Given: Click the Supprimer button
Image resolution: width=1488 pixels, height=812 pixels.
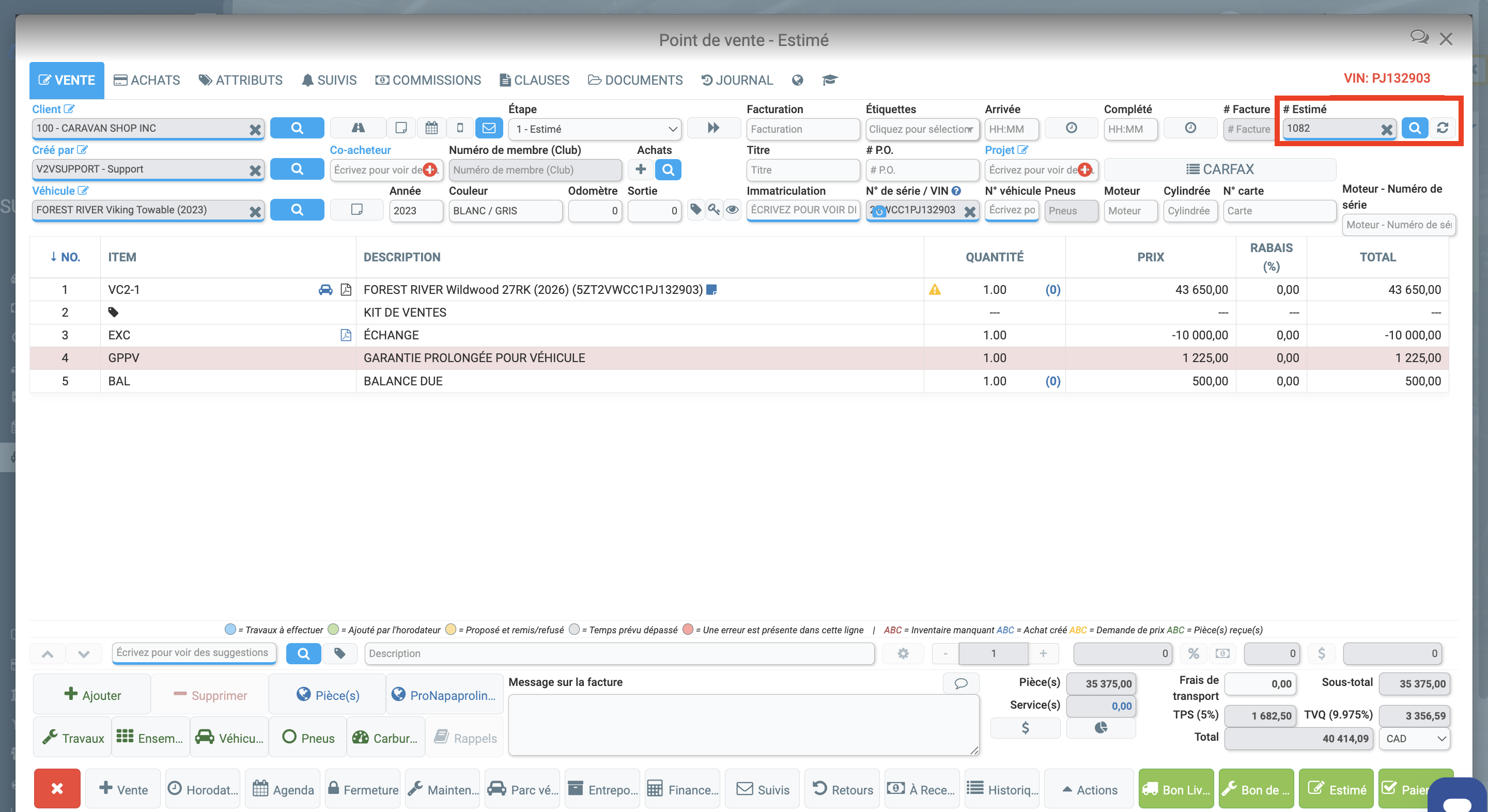Looking at the screenshot, I should click(210, 695).
